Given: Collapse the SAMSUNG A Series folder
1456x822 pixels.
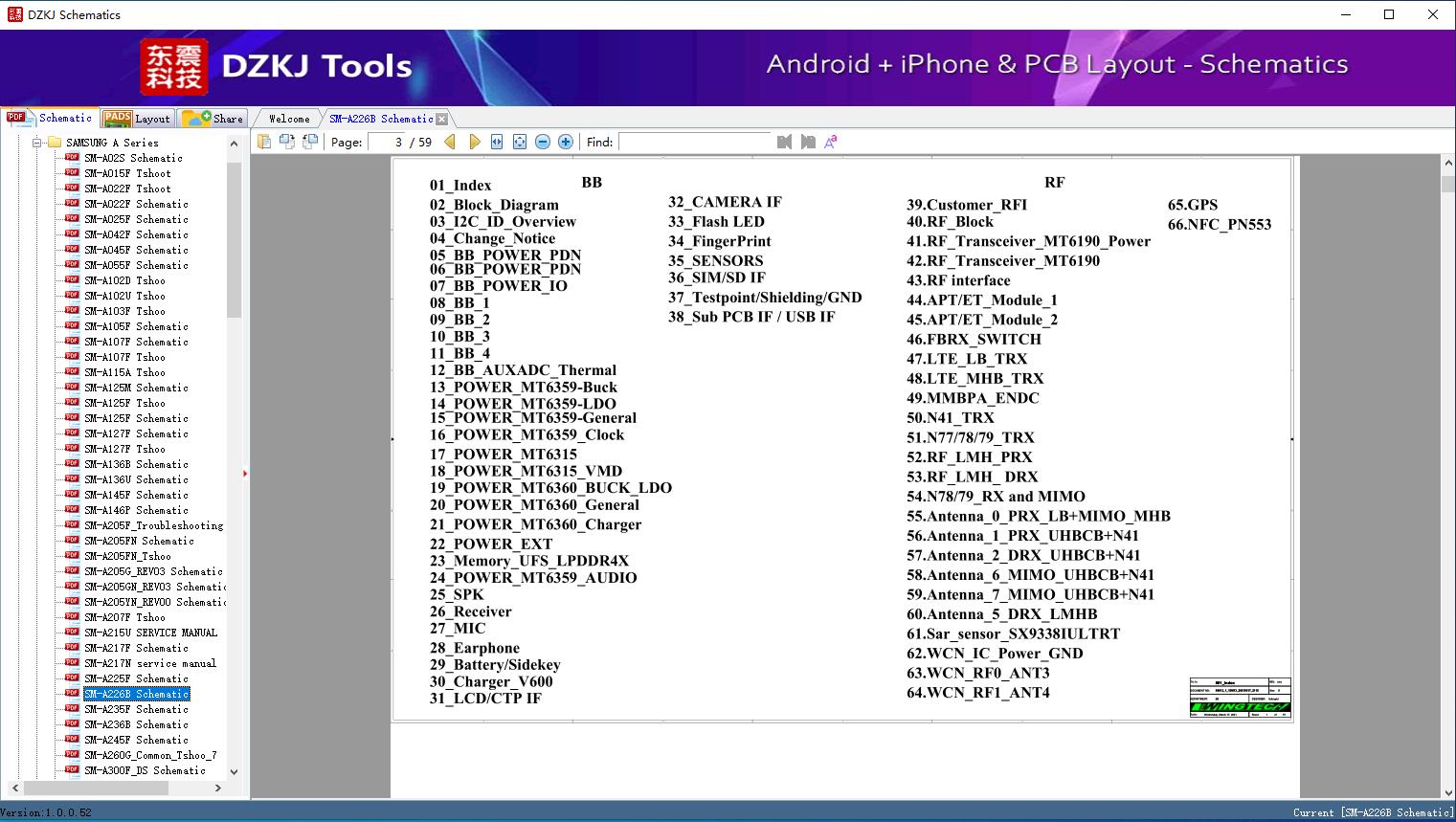Looking at the screenshot, I should [x=38, y=143].
